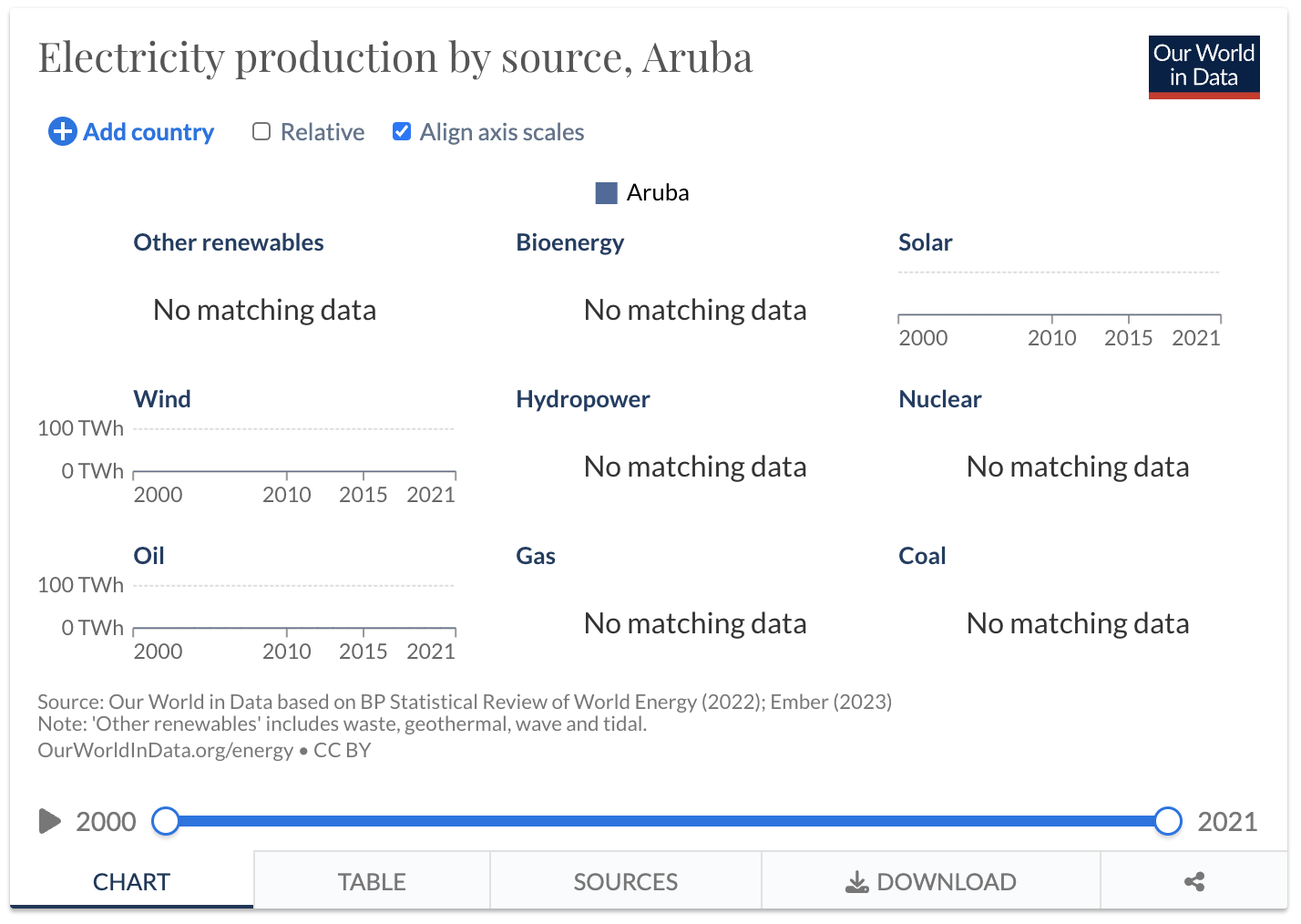
Task: Click the 2000 start slider handle
Action: 166,821
